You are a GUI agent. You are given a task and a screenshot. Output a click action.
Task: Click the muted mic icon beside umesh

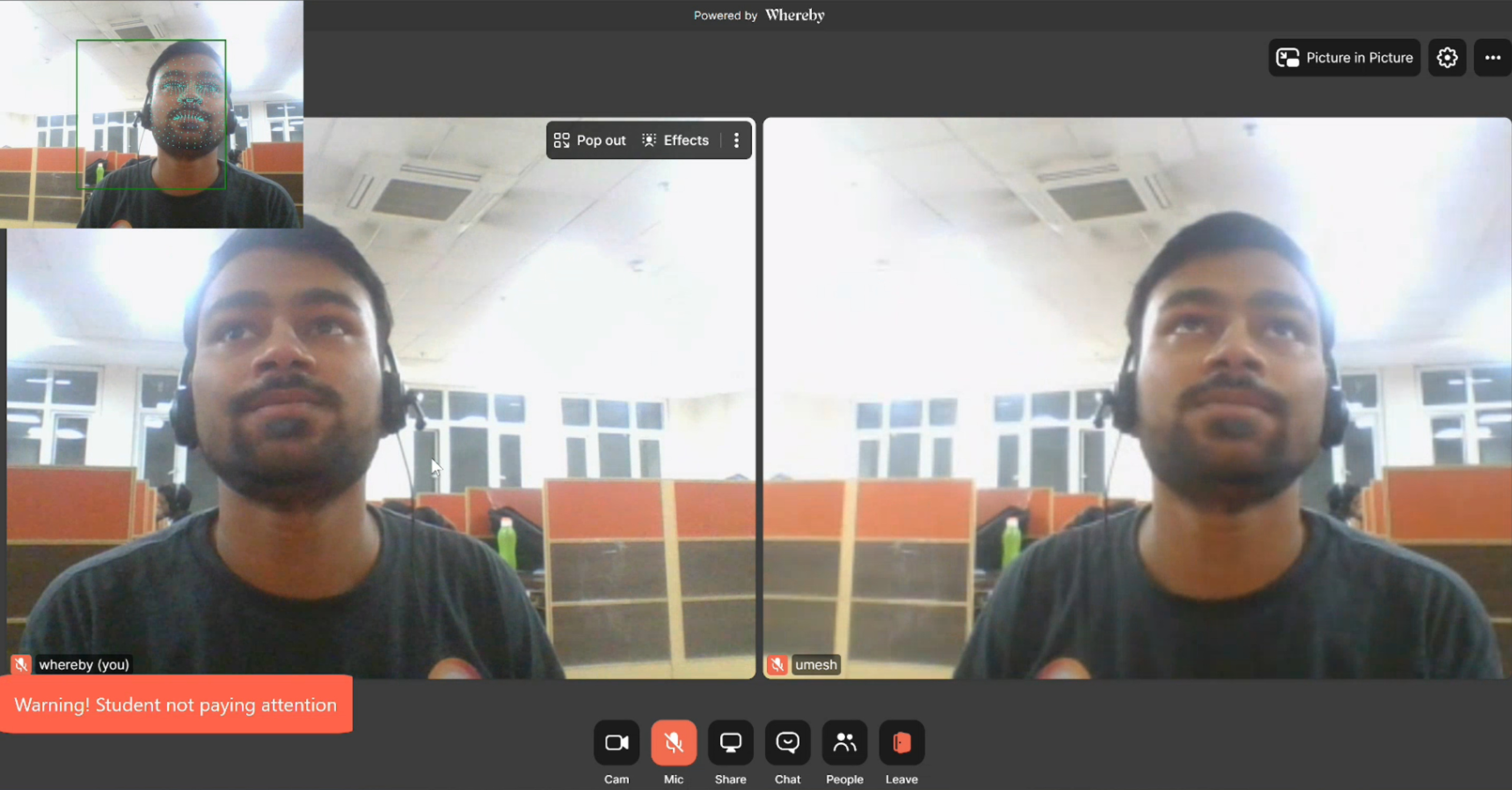[777, 664]
